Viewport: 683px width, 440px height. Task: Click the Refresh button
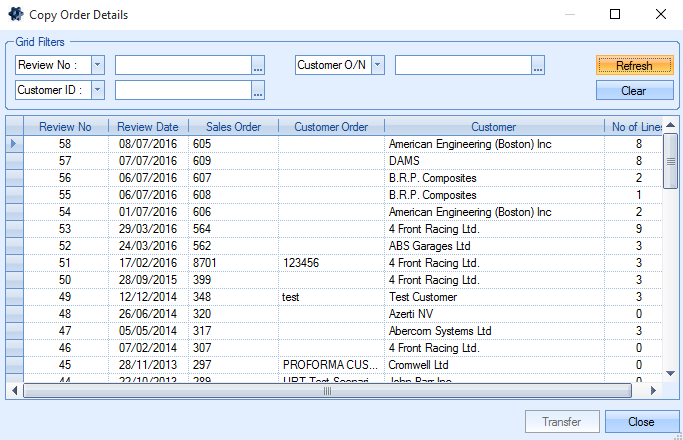634,65
